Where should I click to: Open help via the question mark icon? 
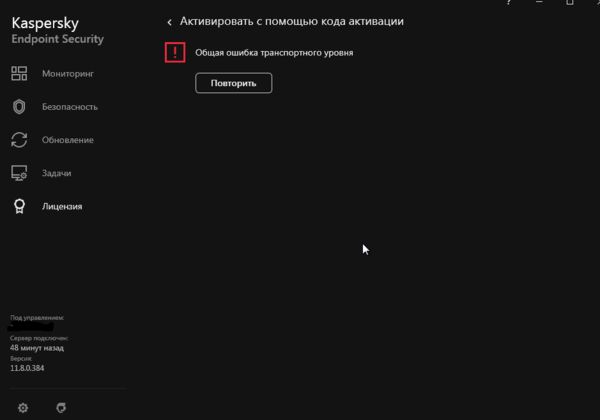pos(509,2)
